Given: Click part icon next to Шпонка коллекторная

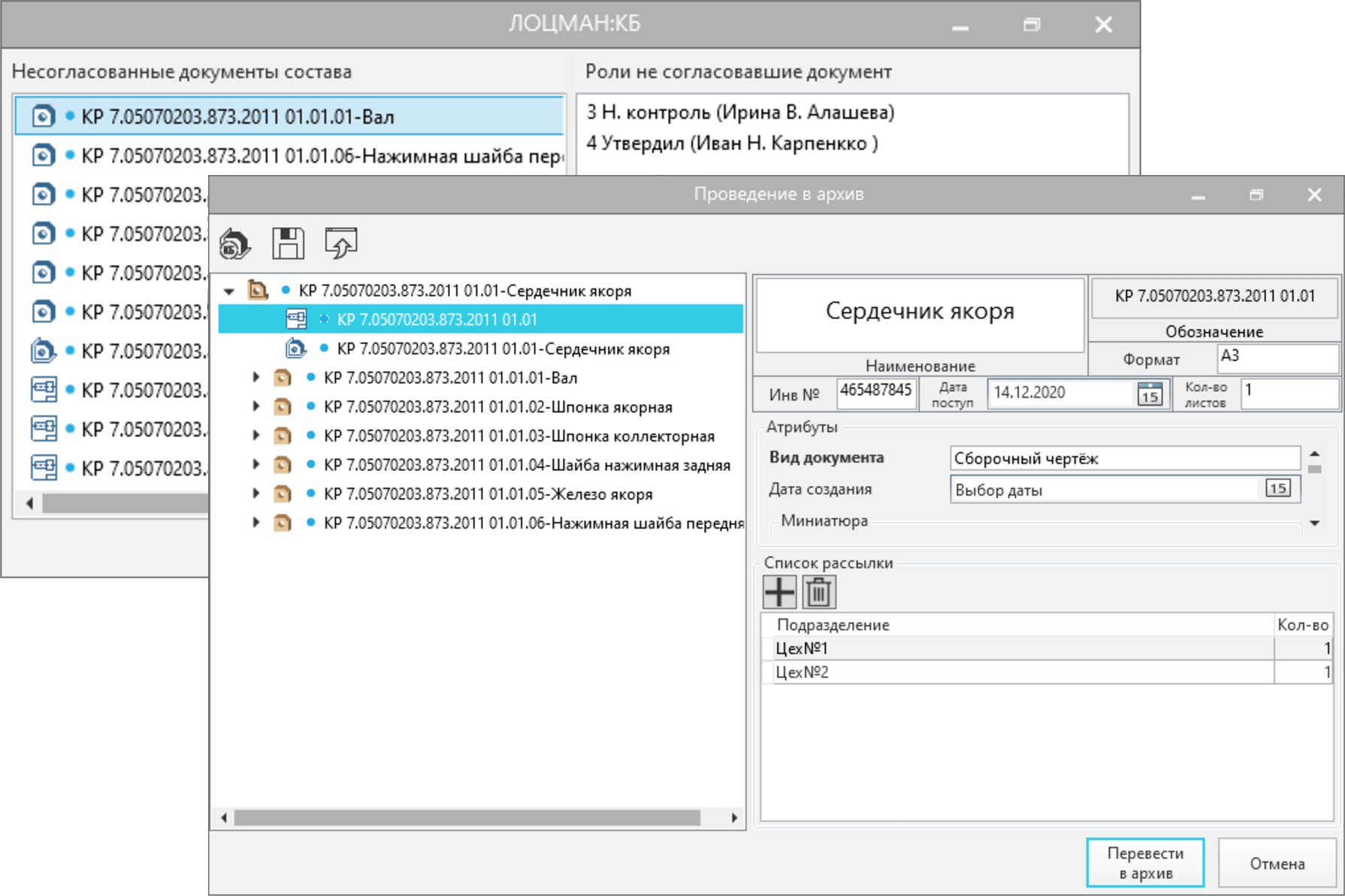Looking at the screenshot, I should [283, 436].
